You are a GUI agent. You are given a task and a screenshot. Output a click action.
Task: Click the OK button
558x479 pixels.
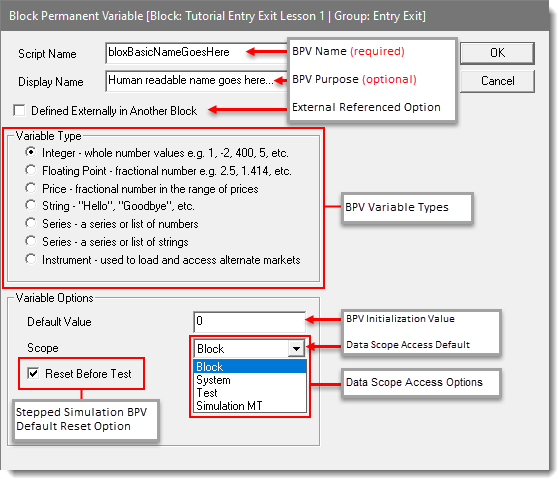point(497,53)
